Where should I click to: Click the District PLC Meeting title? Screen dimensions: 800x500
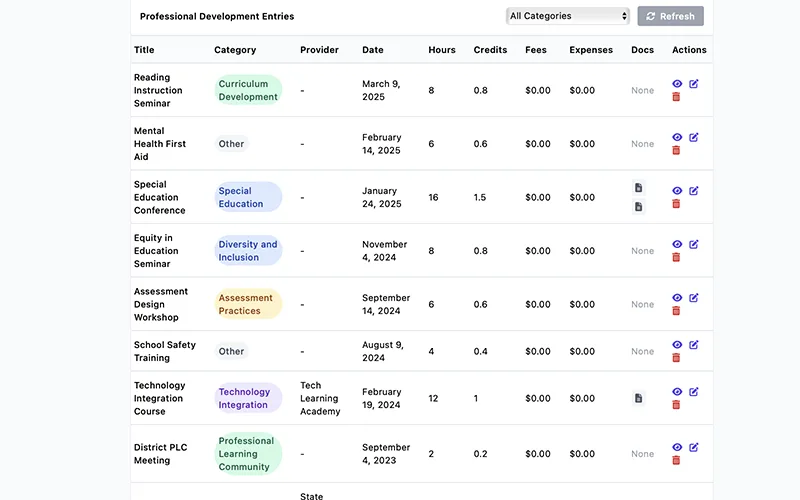[161, 454]
